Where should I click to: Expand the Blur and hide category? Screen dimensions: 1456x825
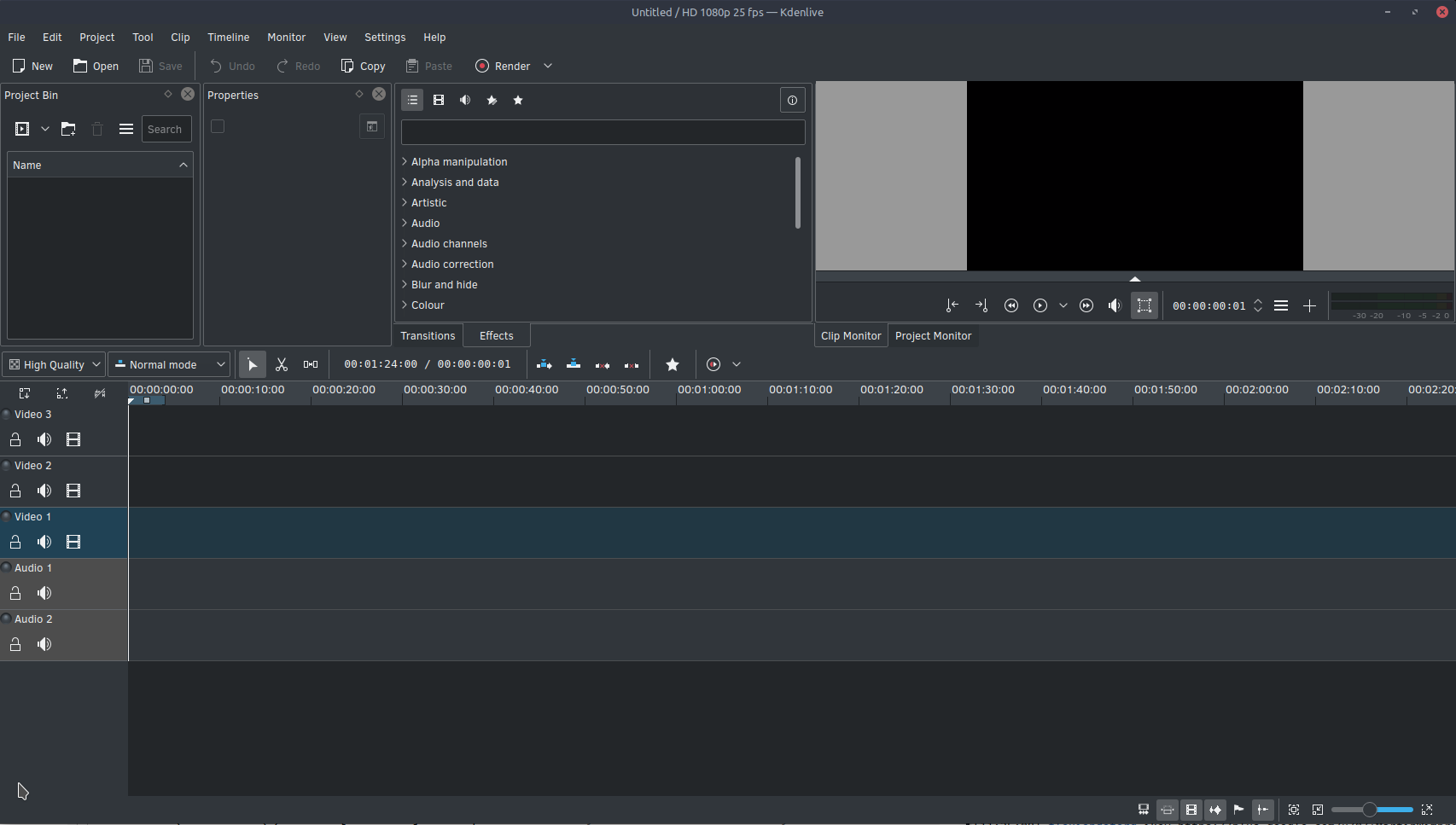[x=405, y=284]
